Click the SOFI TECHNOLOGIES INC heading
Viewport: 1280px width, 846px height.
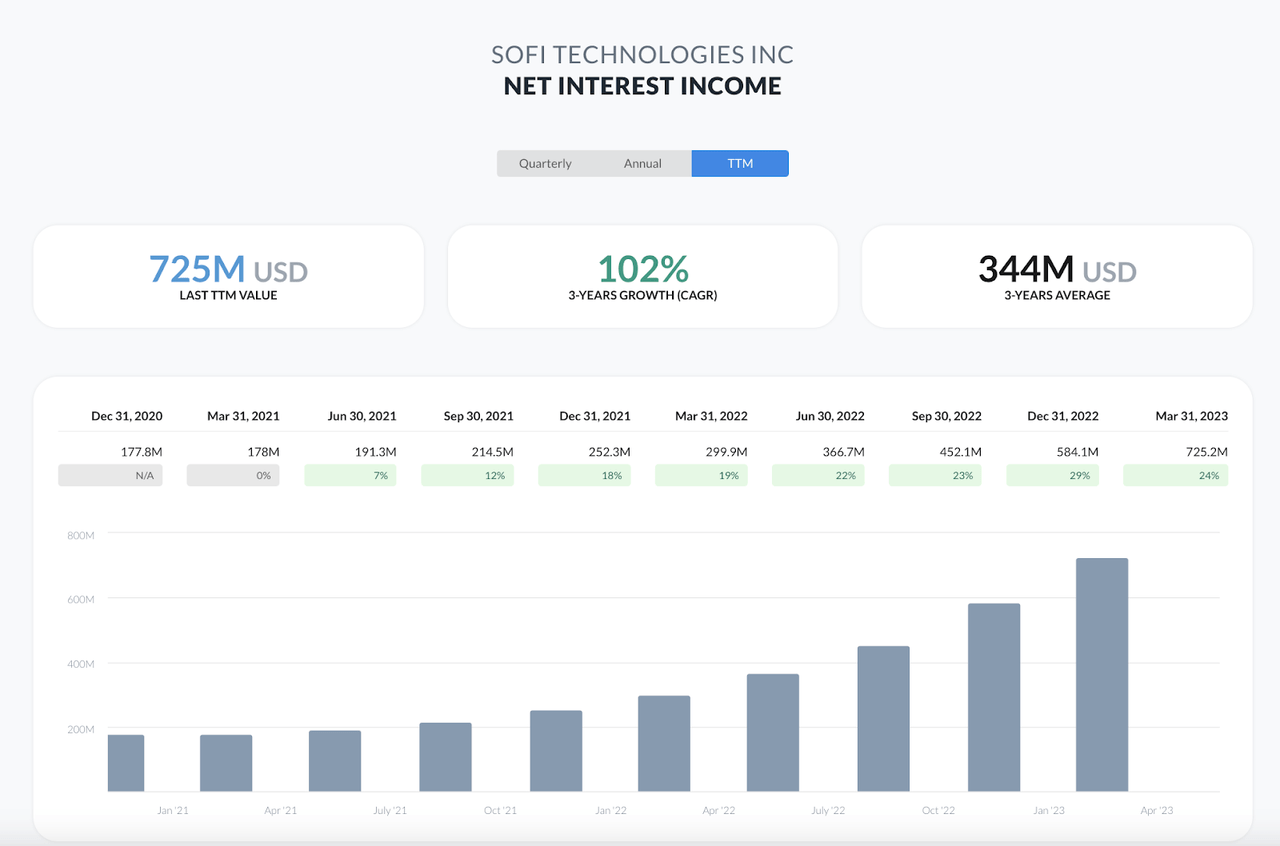(x=642, y=54)
